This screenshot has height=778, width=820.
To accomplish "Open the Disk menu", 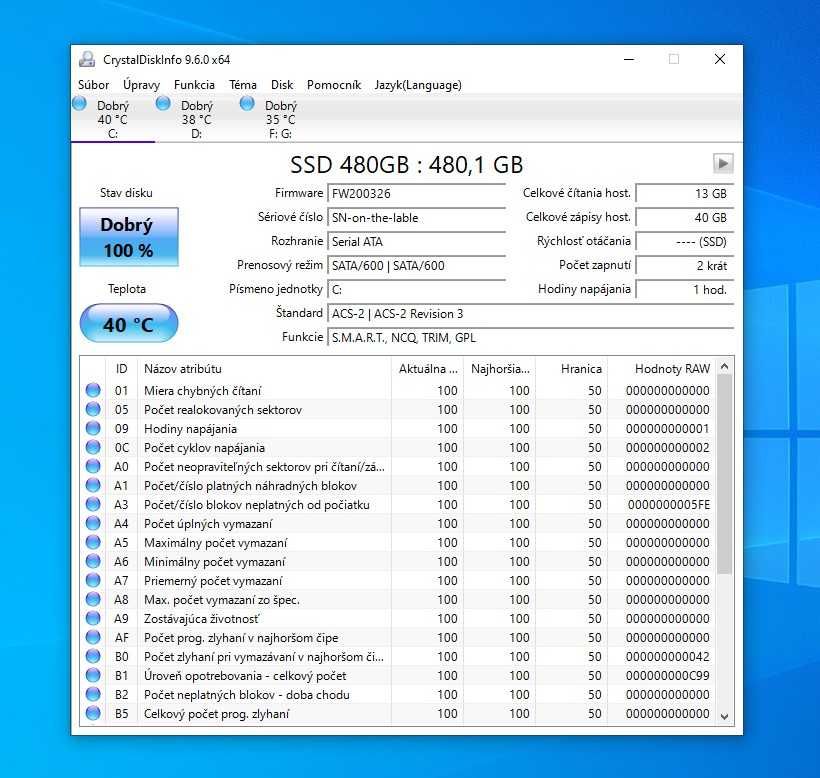I will pyautogui.click(x=282, y=85).
